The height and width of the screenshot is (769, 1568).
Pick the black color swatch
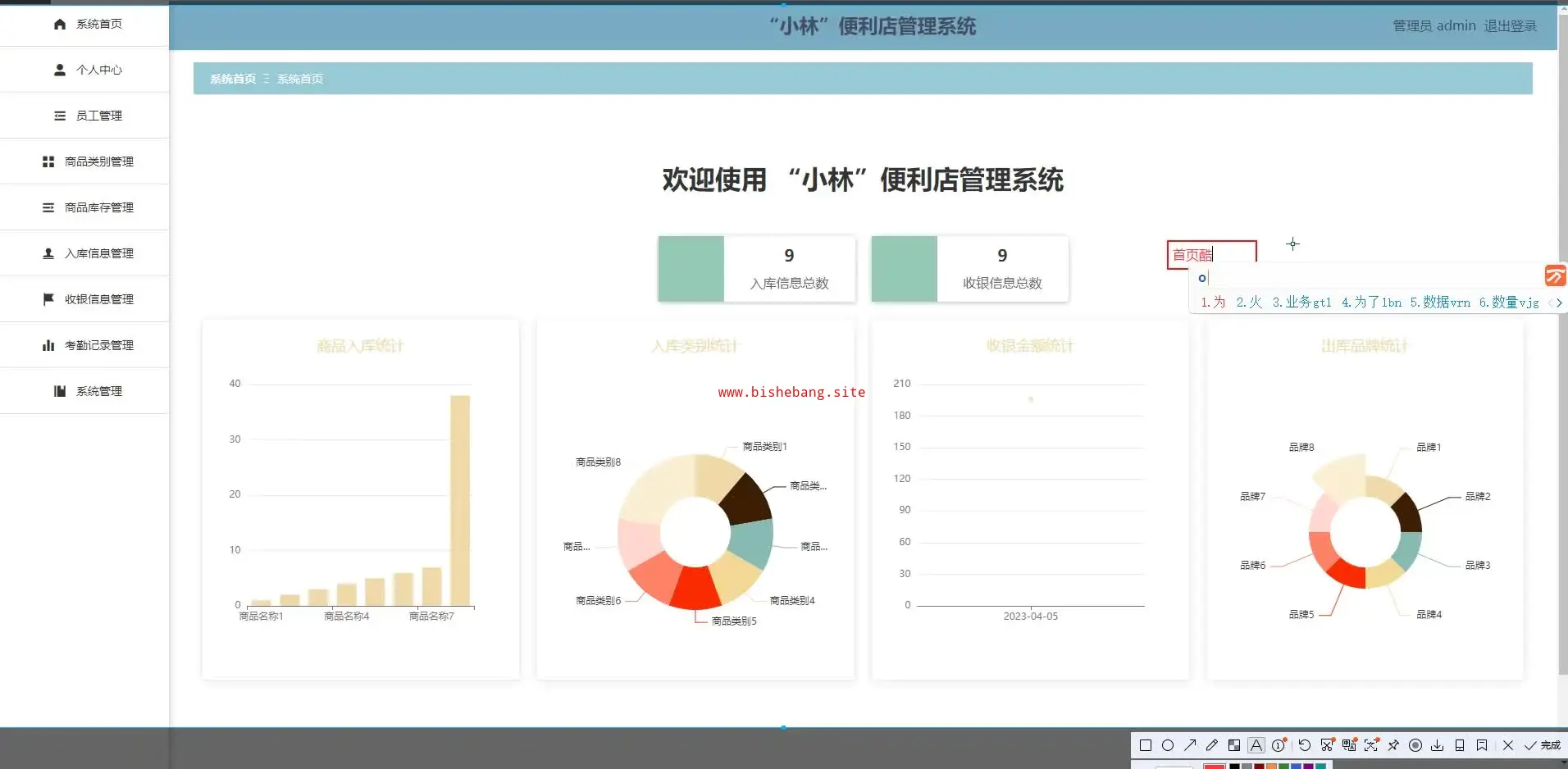[1234, 766]
